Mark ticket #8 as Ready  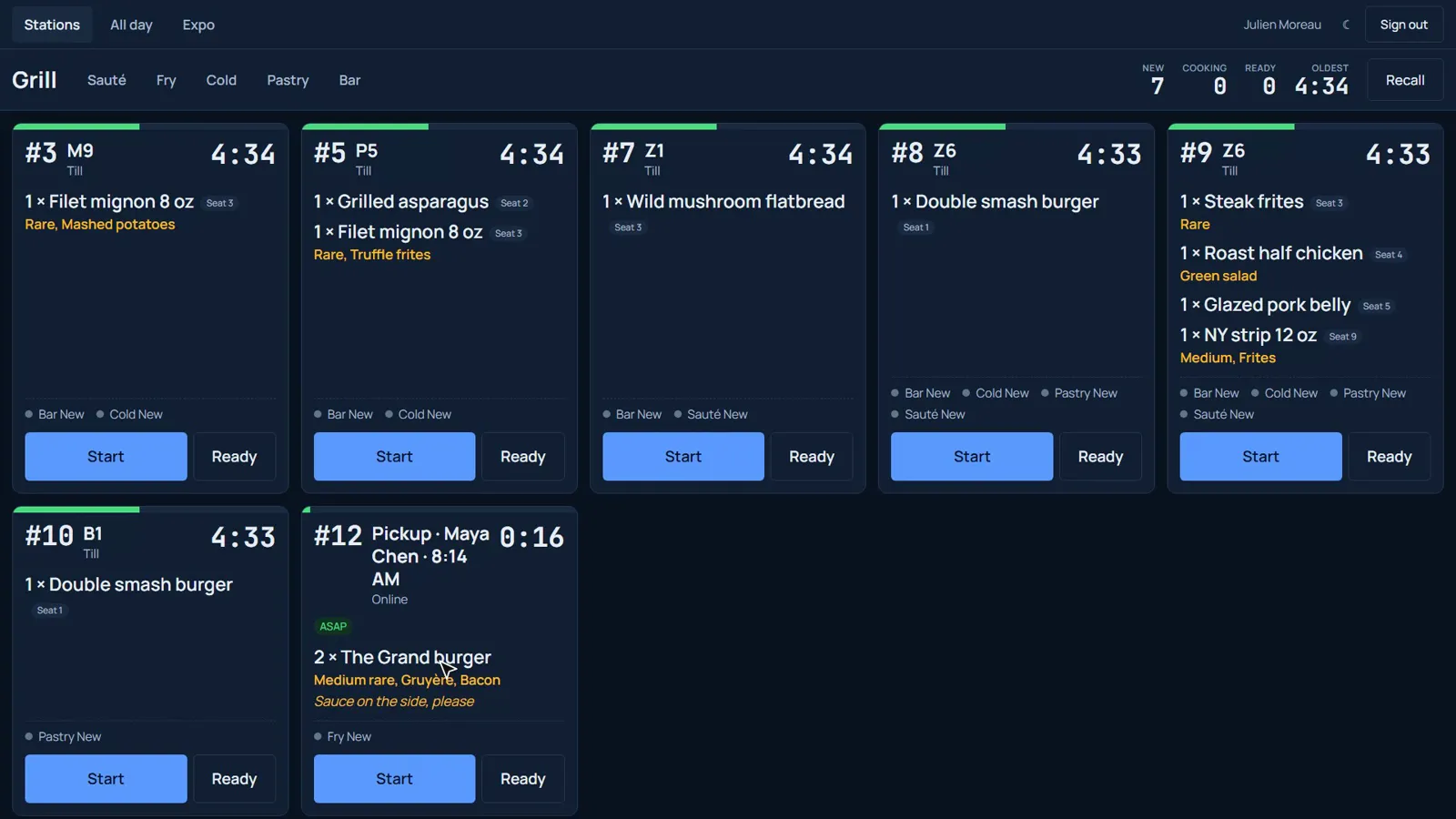[1100, 456]
